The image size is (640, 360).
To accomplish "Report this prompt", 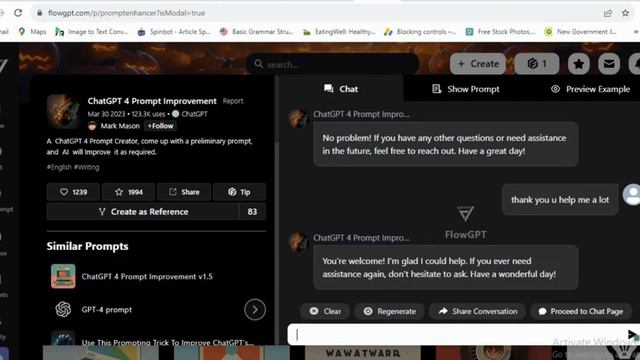I will (x=233, y=101).
